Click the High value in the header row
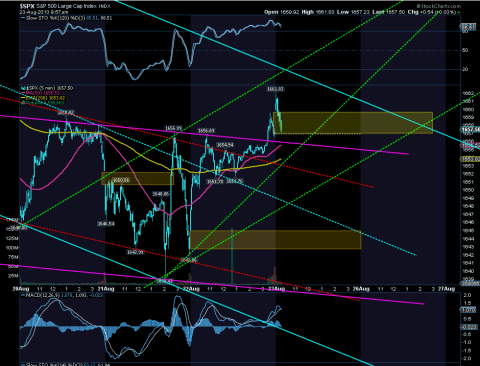The image size is (480, 366). [x=318, y=12]
